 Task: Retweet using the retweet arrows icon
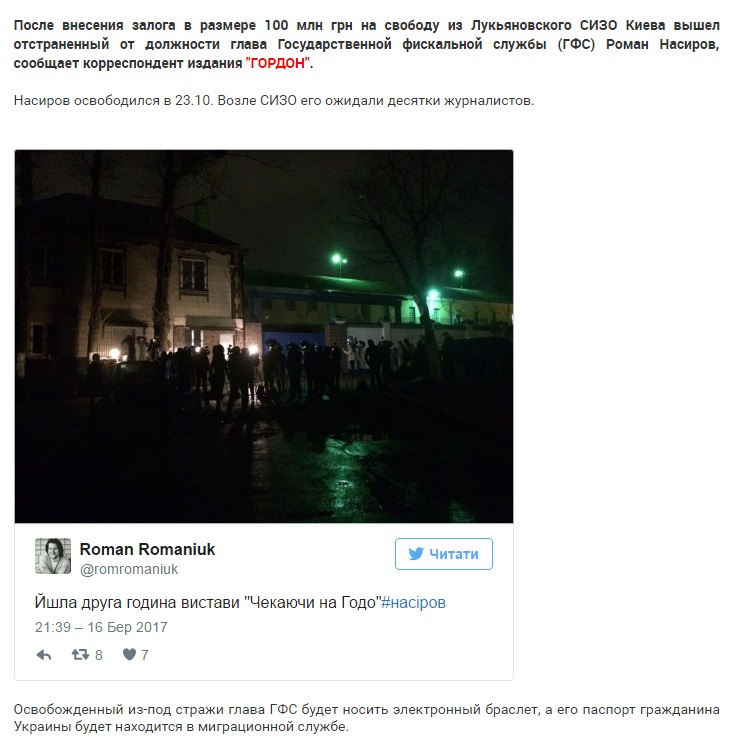[80, 654]
